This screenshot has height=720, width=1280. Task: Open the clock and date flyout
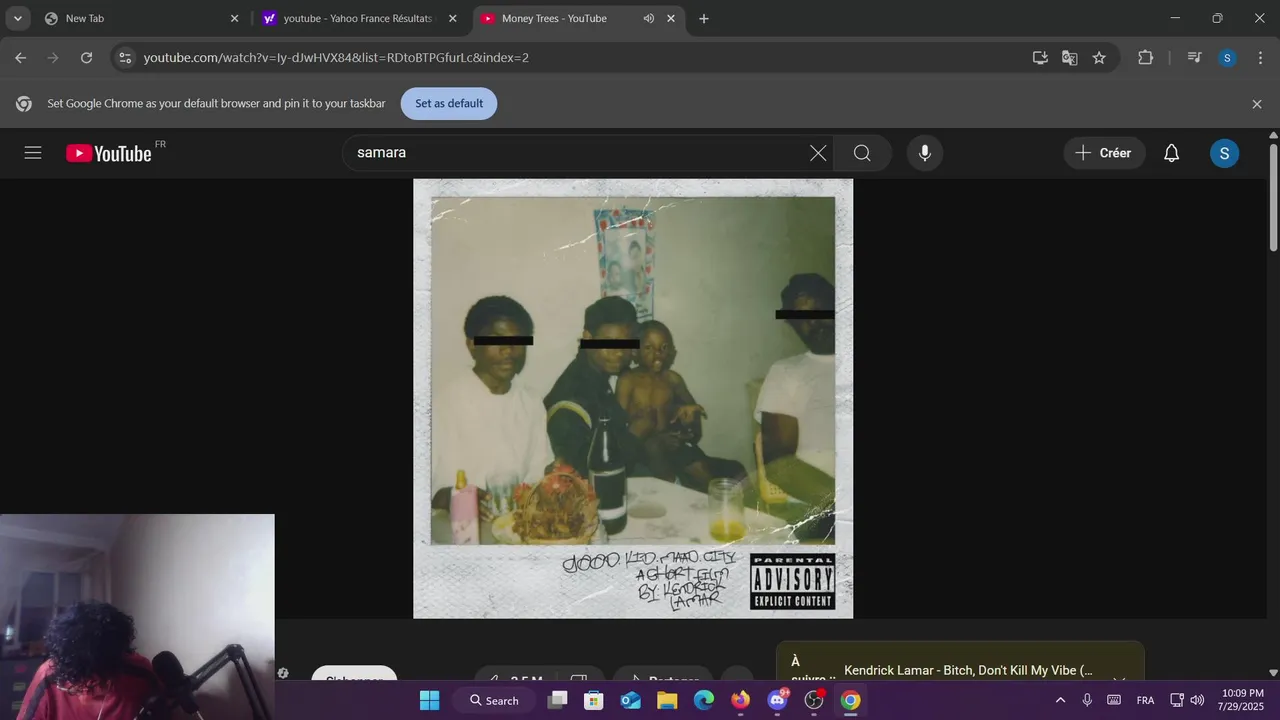[x=1242, y=700]
